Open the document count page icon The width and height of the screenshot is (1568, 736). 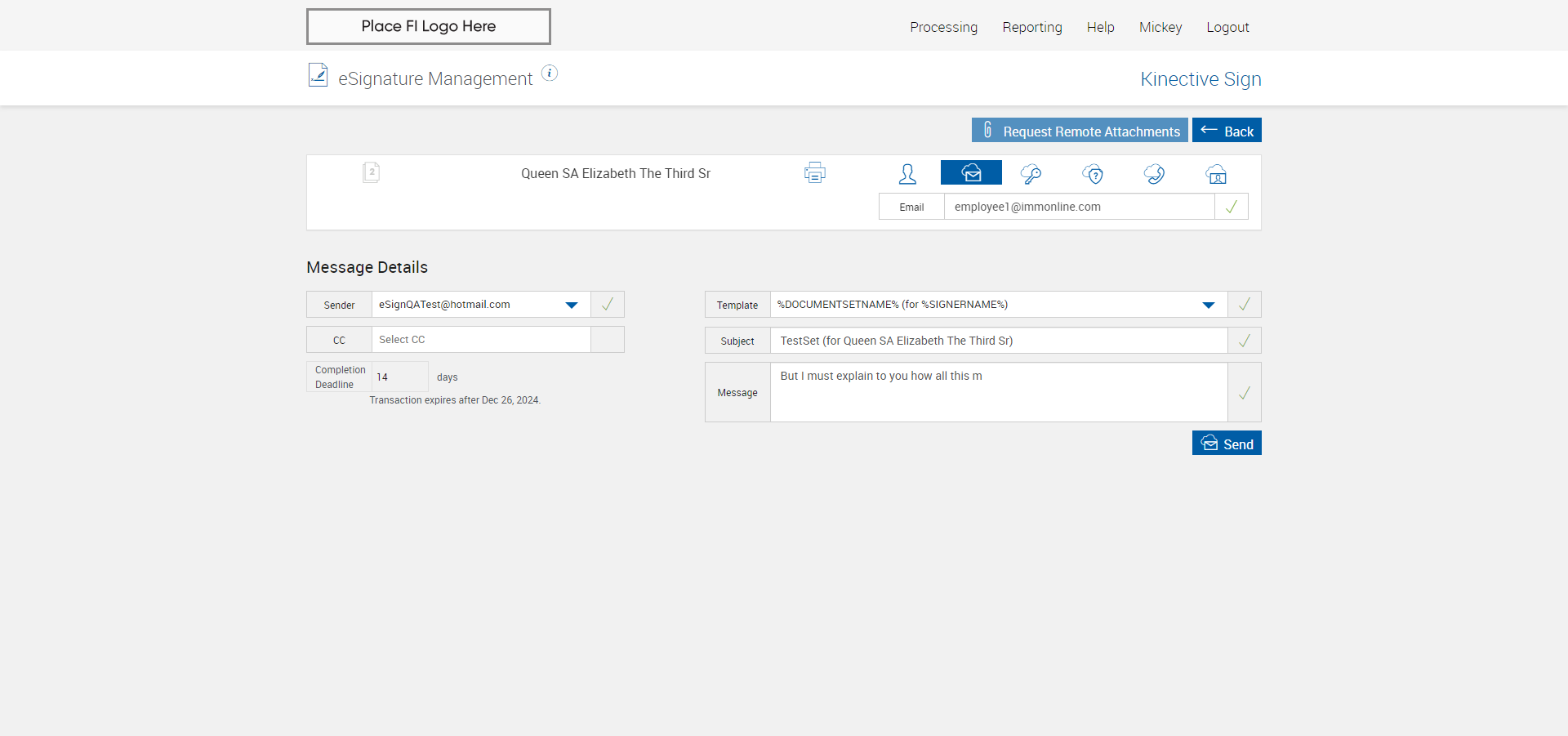pyautogui.click(x=371, y=172)
